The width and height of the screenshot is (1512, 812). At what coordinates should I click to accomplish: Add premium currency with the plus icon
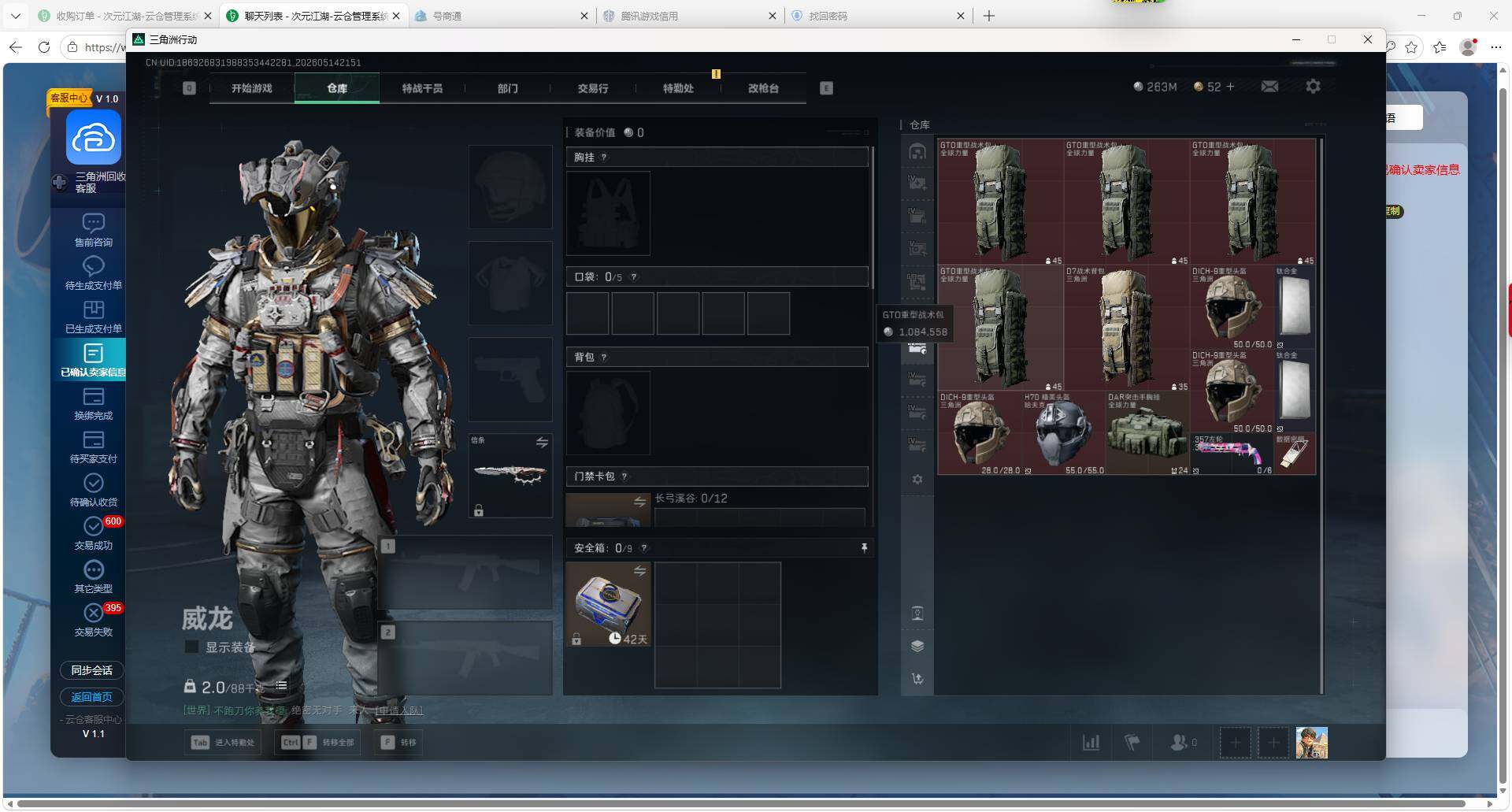point(1230,87)
